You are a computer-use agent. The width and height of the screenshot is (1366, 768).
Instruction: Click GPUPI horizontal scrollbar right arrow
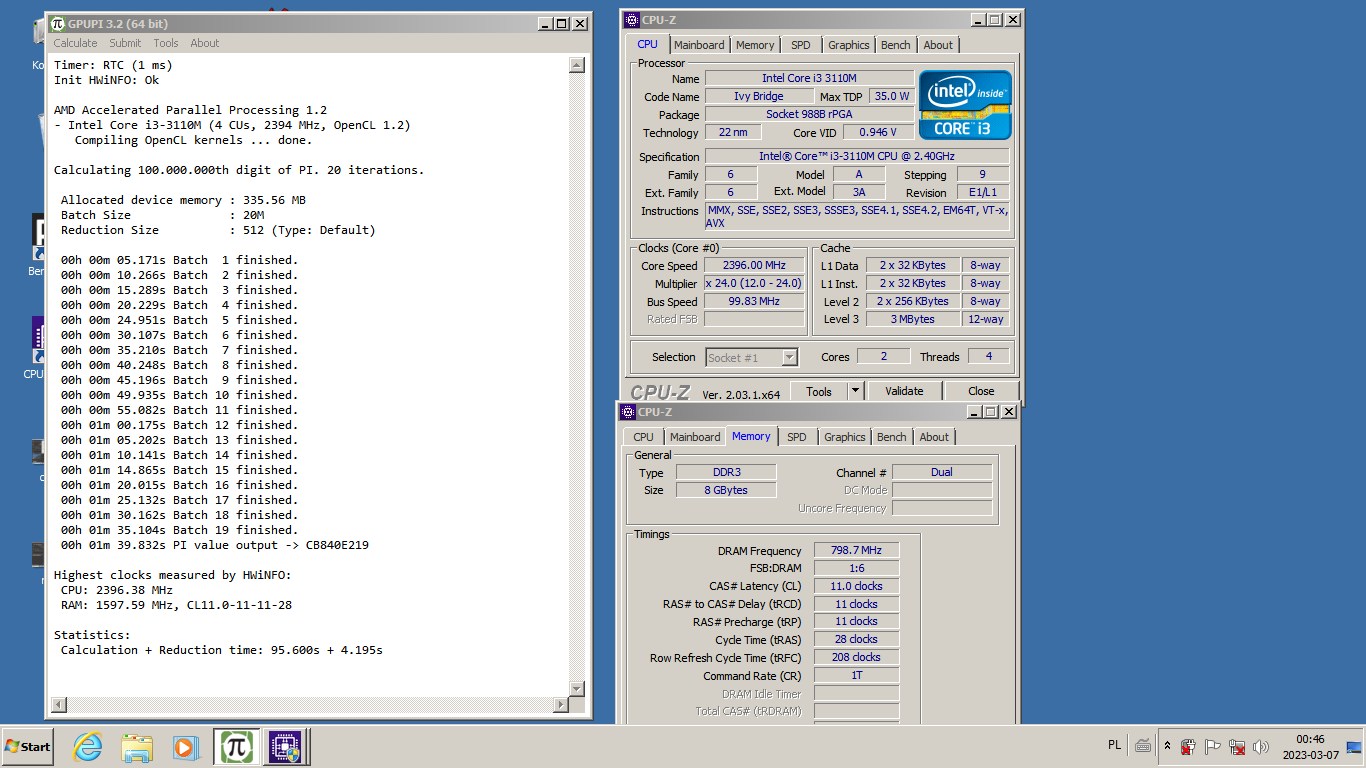point(560,705)
